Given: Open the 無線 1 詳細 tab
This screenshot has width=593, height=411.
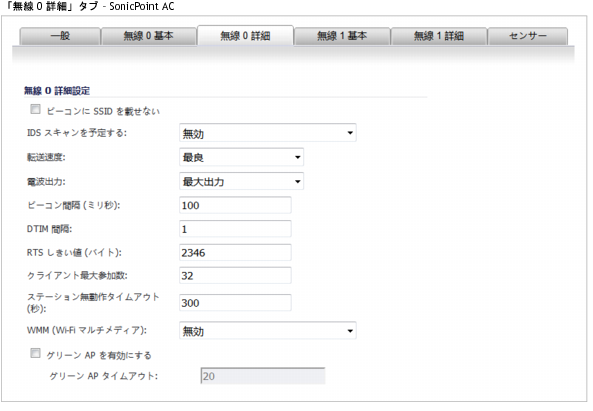Looking at the screenshot, I should coord(439,36).
